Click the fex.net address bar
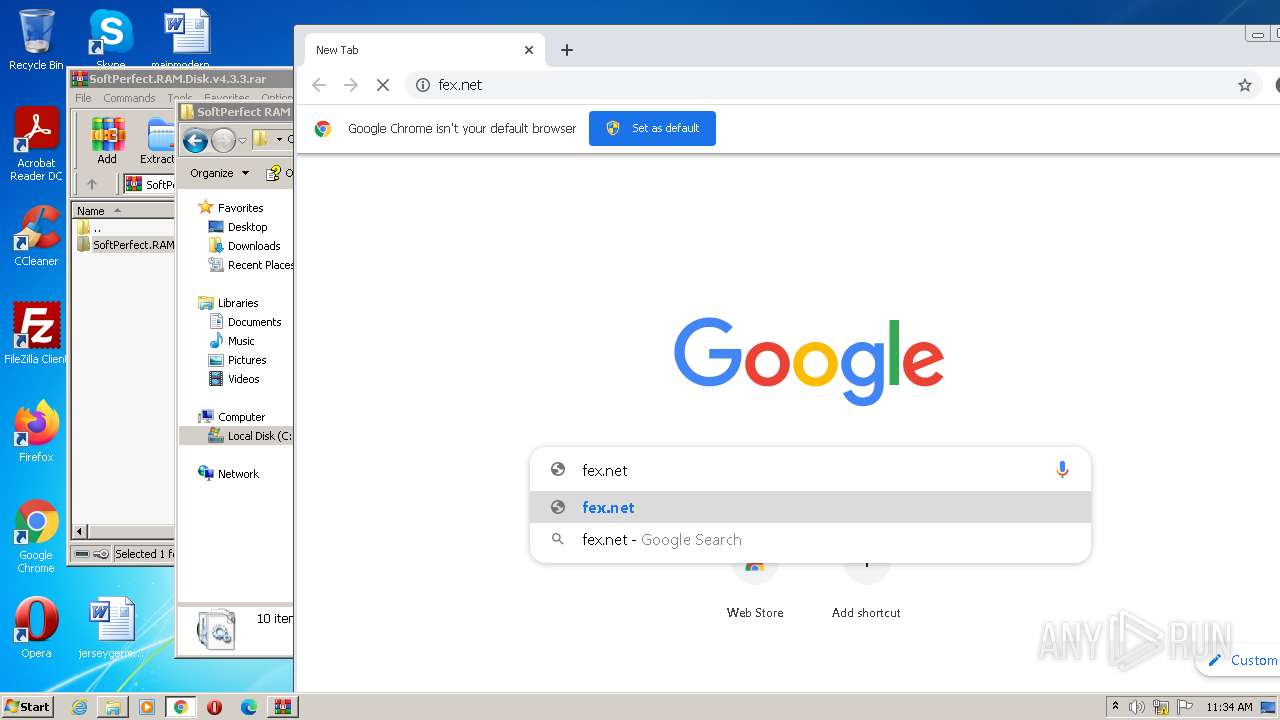This screenshot has height=720, width=1280. (x=830, y=85)
